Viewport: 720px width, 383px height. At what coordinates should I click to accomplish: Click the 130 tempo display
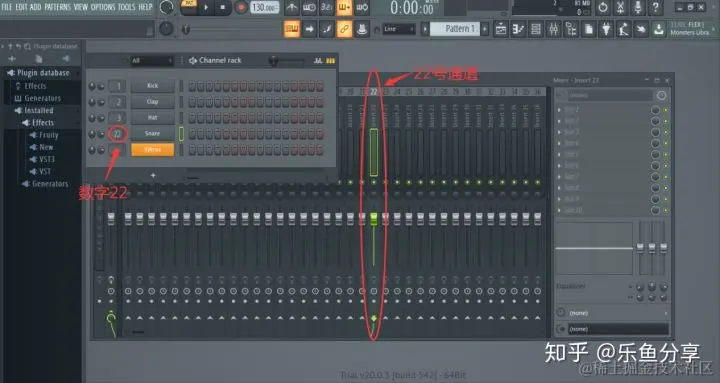(265, 7)
